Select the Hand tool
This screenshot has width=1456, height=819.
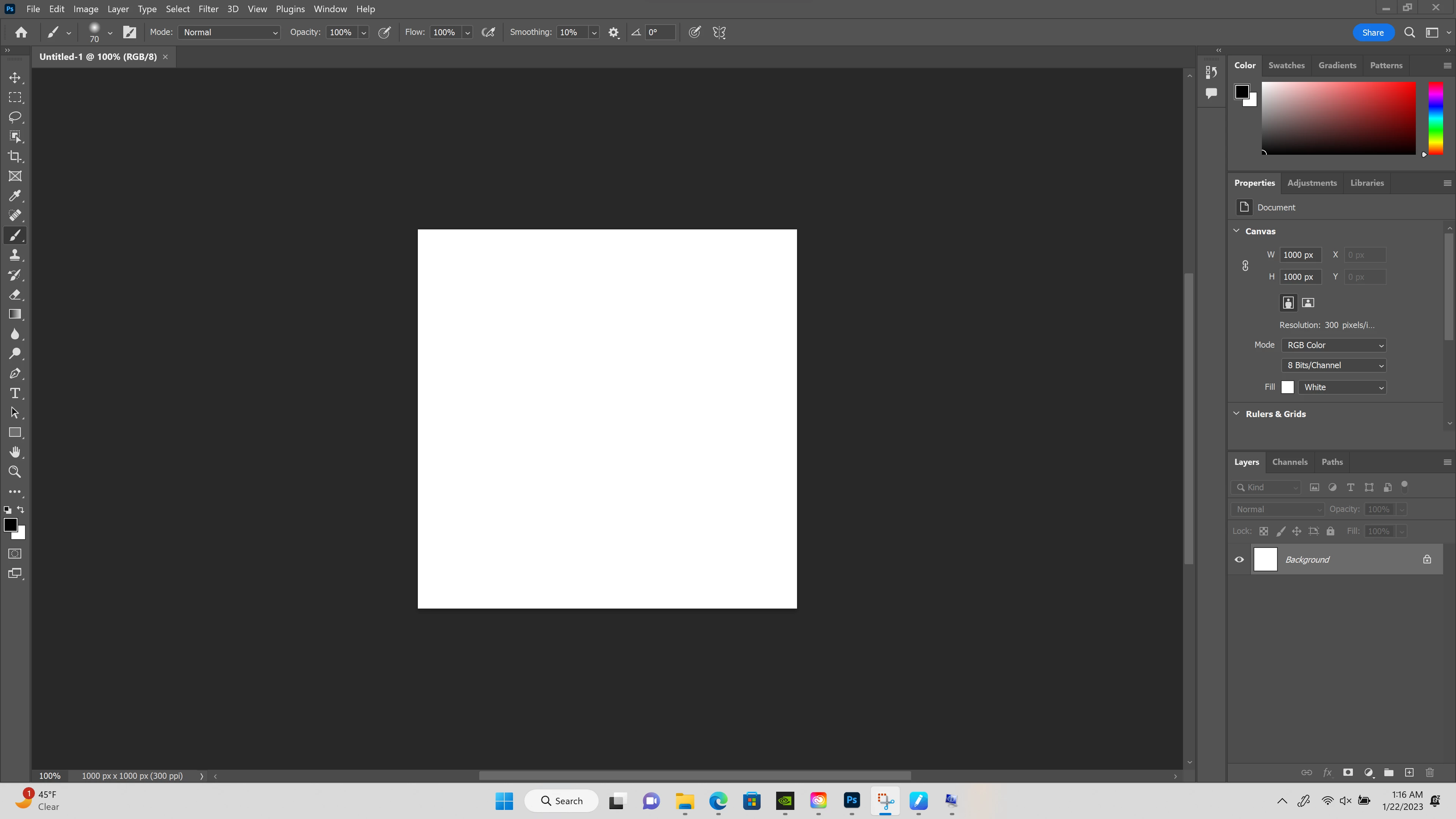[x=15, y=452]
